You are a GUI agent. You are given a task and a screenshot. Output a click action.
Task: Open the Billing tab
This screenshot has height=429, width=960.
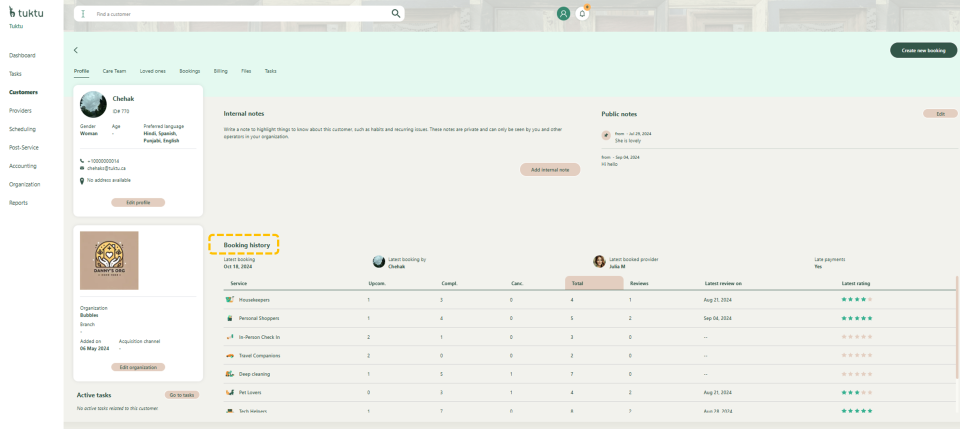(220, 71)
